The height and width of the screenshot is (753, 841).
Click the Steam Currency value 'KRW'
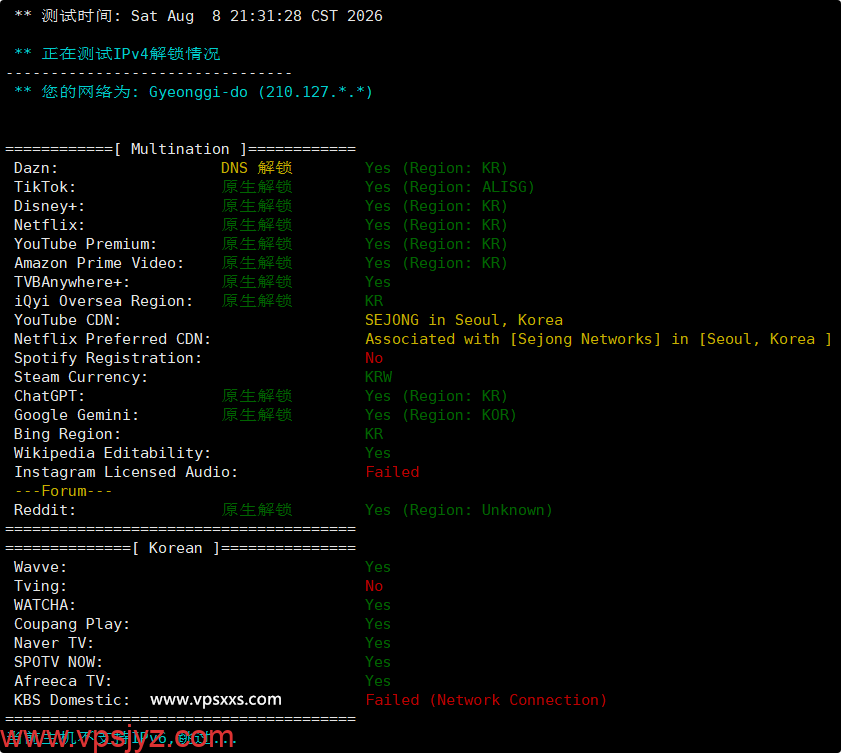[x=378, y=377]
